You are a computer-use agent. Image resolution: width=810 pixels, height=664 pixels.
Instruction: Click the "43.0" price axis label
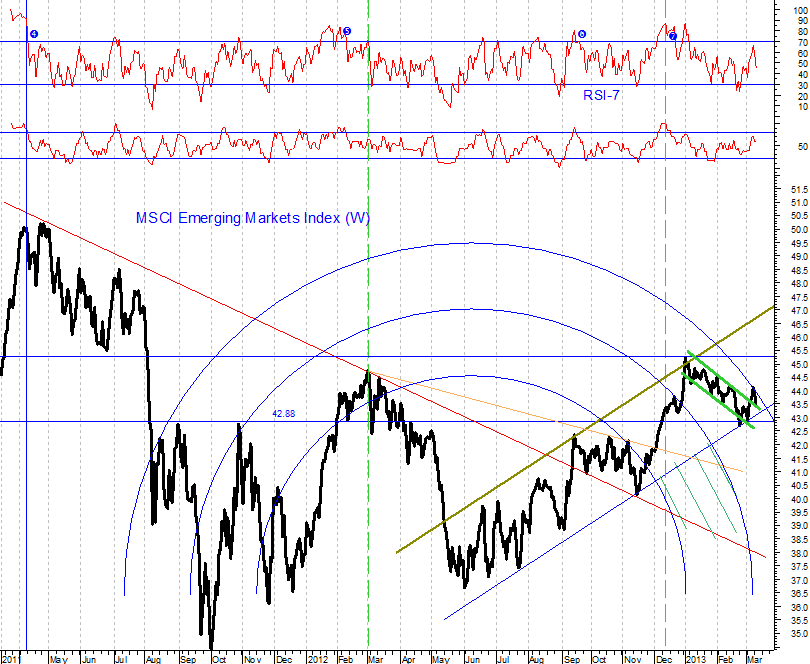click(x=799, y=418)
